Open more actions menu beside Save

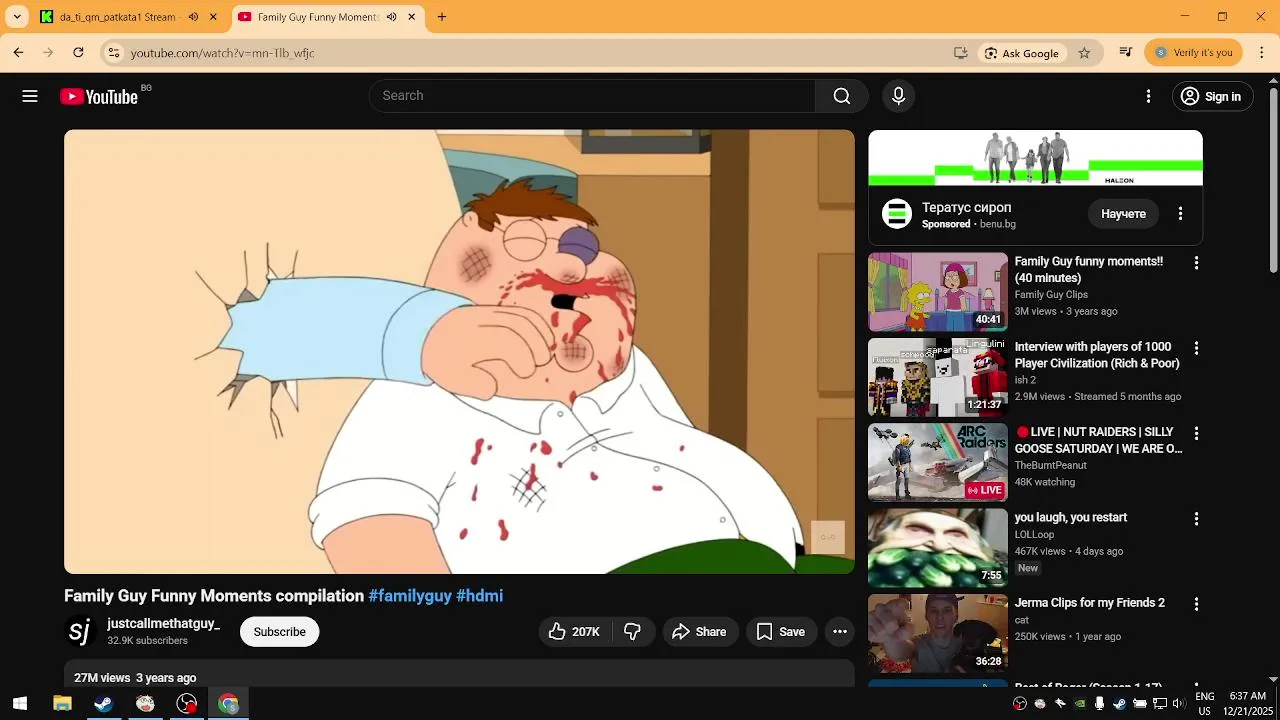coord(840,632)
